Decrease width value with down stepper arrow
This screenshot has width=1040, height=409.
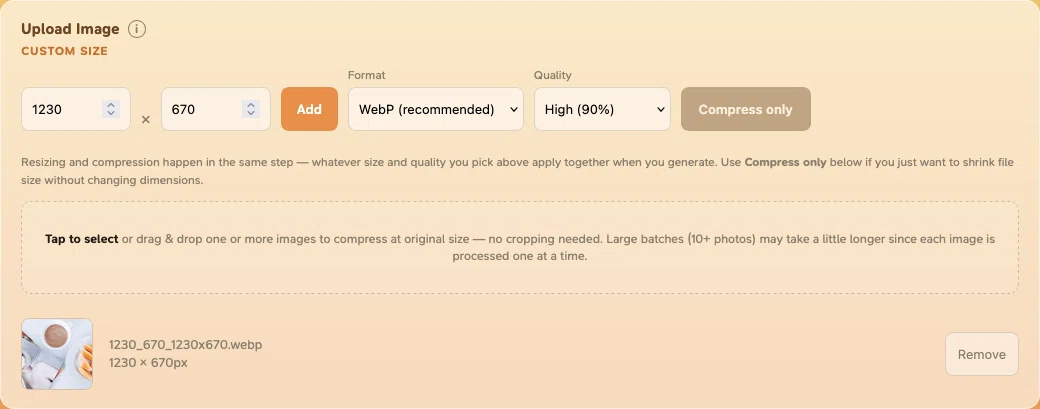pyautogui.click(x=111, y=113)
